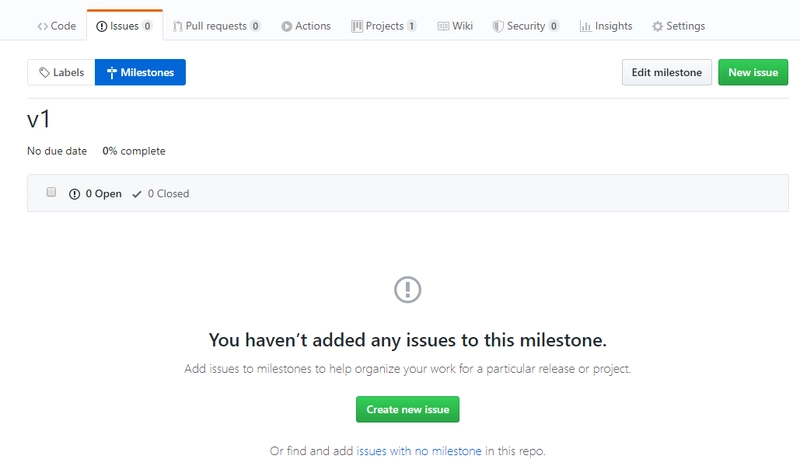The width and height of the screenshot is (800, 473).
Task: Follow the issues with no milestone link
Action: click(x=419, y=451)
